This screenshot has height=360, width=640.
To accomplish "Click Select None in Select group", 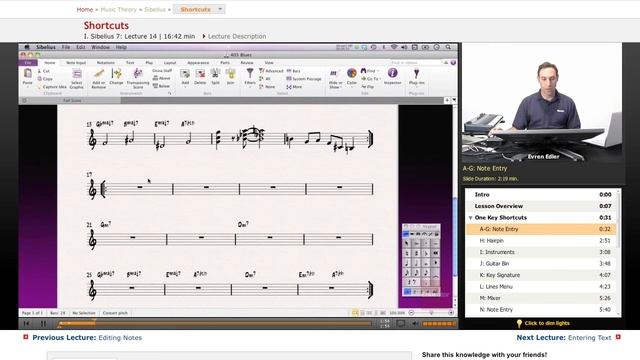I will pyautogui.click(x=267, y=87).
